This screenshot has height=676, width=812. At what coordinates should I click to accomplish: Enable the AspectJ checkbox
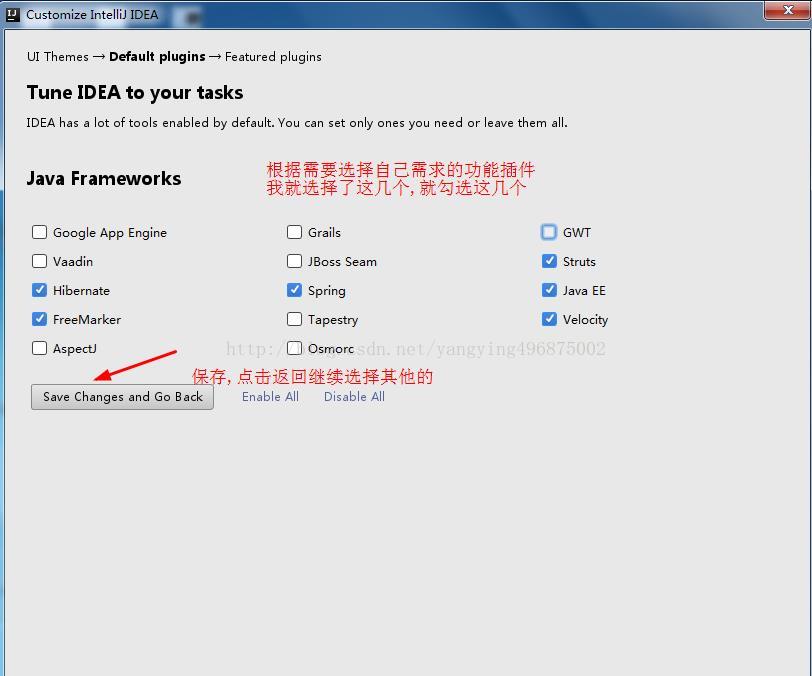point(39,348)
